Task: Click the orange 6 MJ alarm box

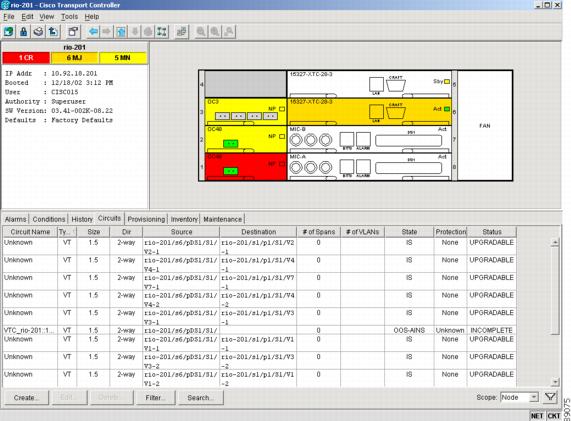Action: click(x=74, y=58)
